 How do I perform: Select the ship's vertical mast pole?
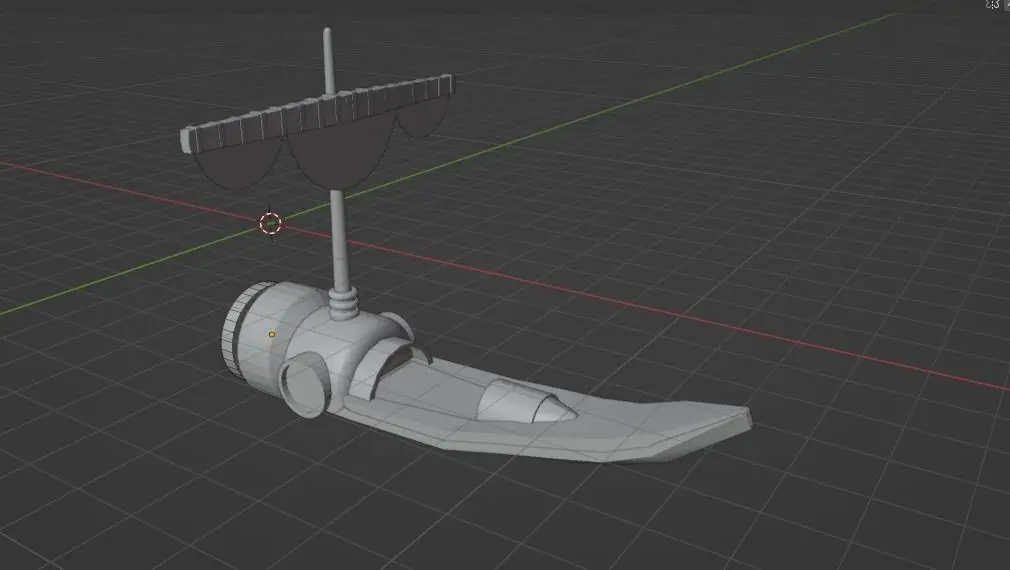pos(339,240)
